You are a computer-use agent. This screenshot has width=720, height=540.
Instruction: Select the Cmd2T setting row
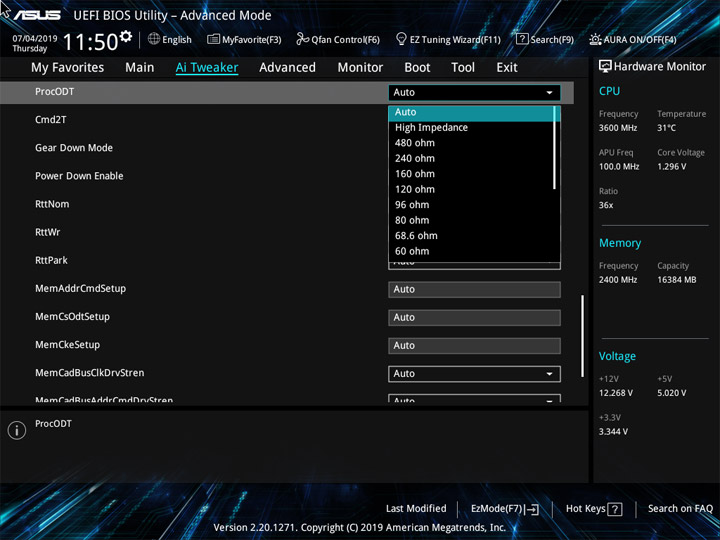(51, 120)
